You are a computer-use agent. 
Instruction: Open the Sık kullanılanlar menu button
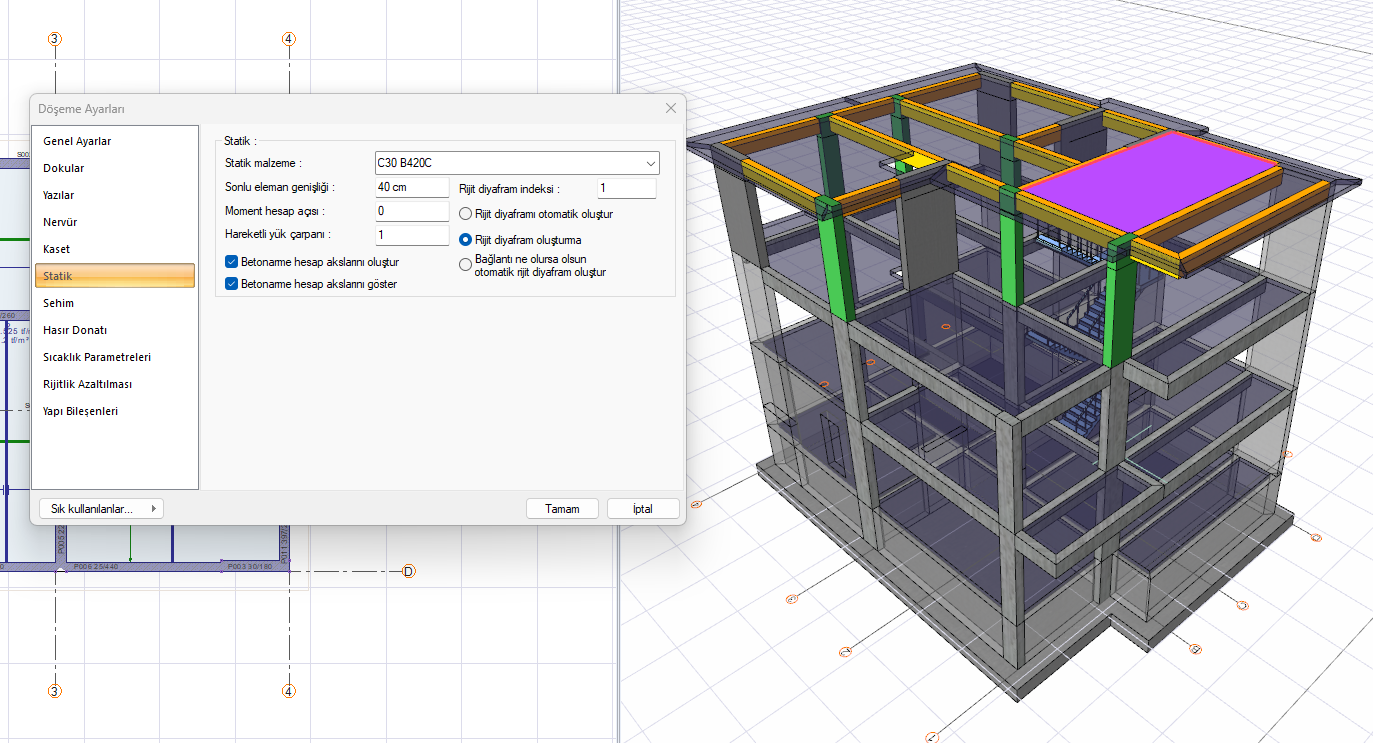[101, 509]
